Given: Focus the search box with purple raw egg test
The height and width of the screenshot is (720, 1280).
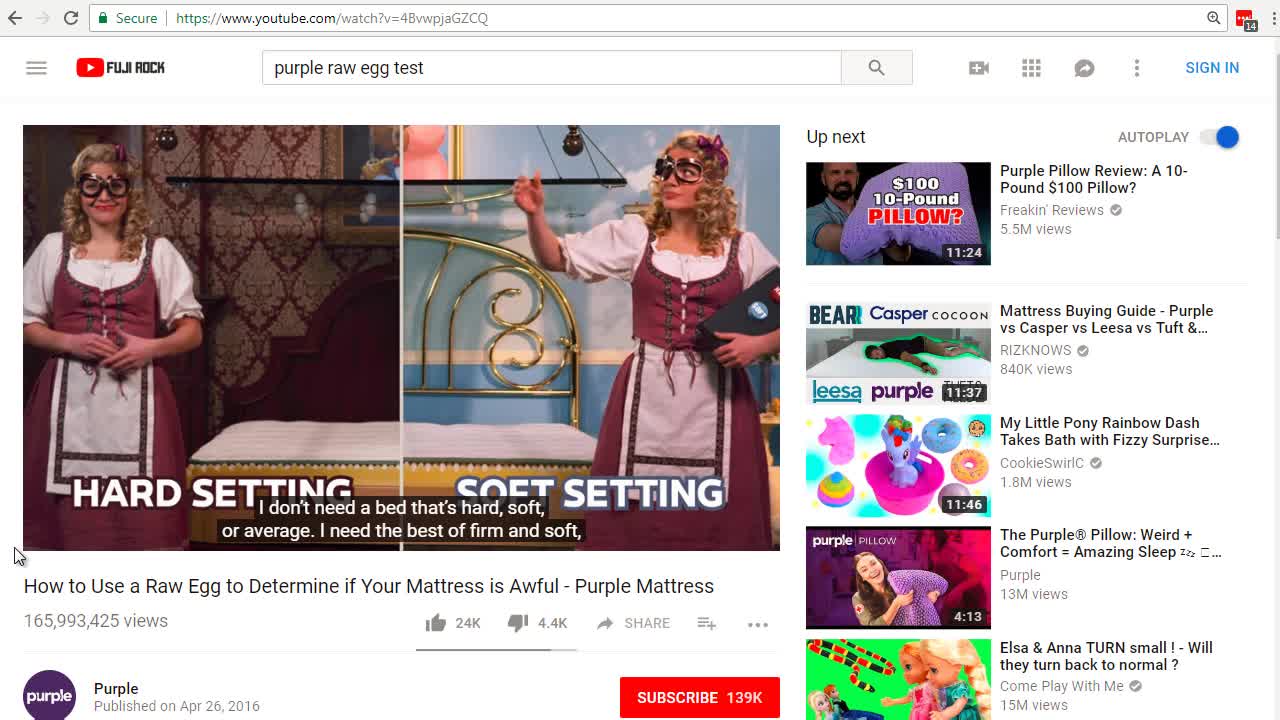Looking at the screenshot, I should 552,68.
